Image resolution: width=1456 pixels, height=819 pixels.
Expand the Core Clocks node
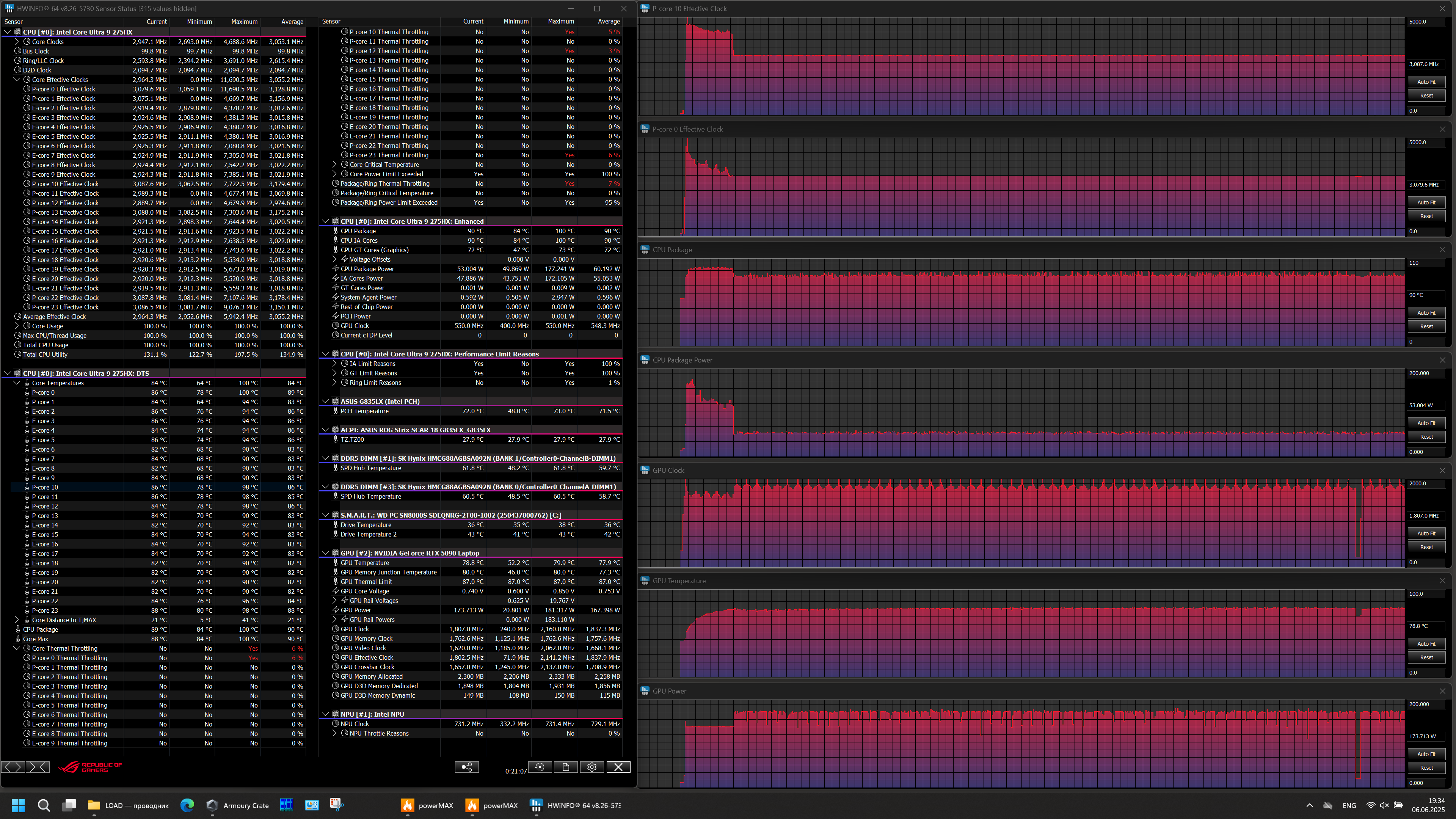17,42
